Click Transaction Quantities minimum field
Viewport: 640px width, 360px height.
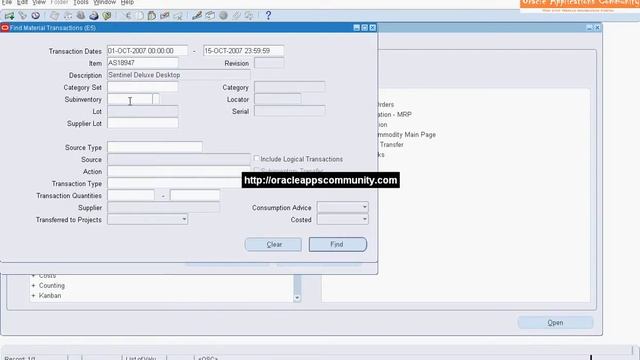coord(131,195)
